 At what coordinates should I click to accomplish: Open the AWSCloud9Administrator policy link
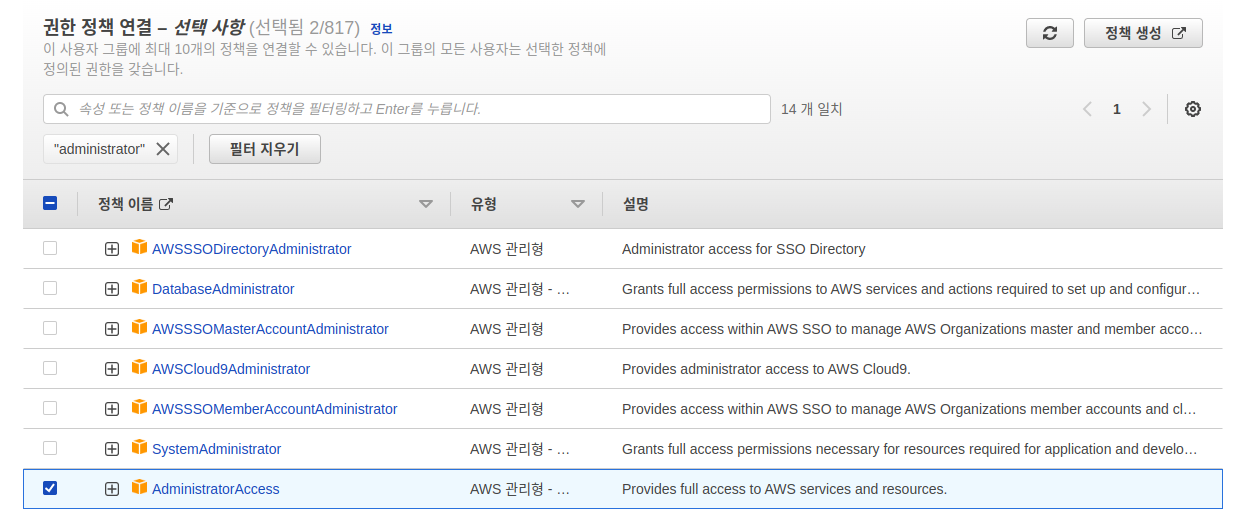(231, 369)
